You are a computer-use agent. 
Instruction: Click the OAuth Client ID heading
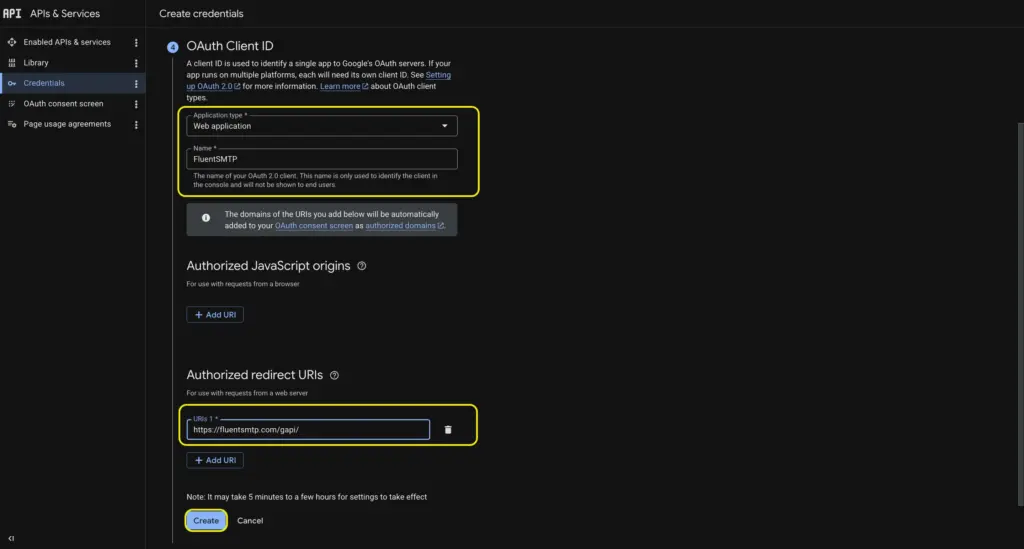click(230, 46)
